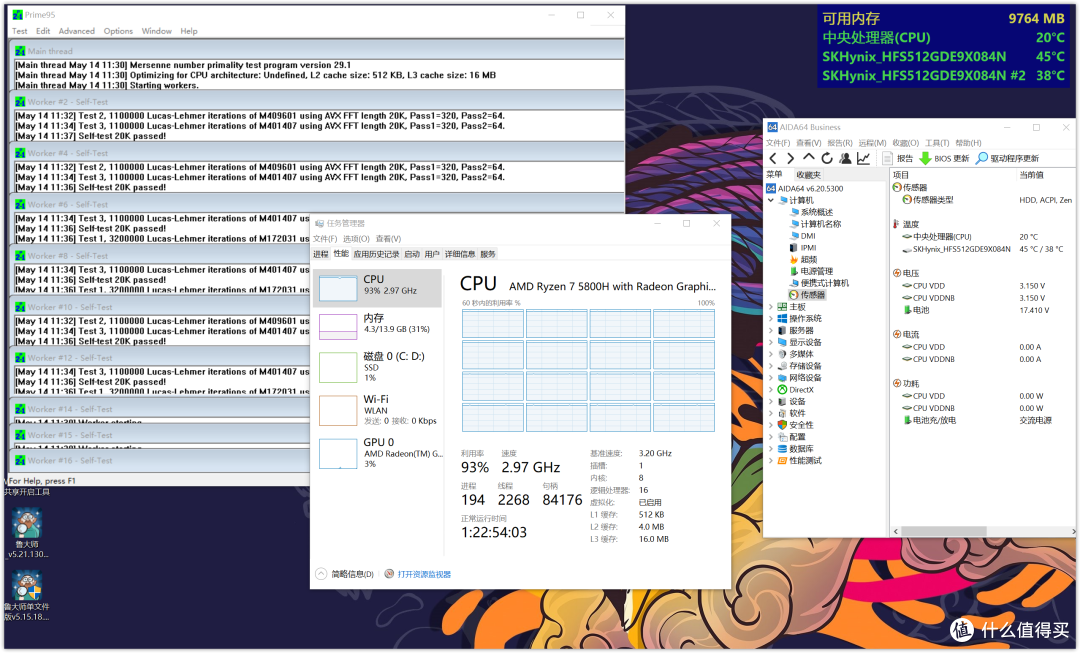Open 工具(T) menu in AIDA64
Screen dimensions: 1080x653
click(x=937, y=143)
